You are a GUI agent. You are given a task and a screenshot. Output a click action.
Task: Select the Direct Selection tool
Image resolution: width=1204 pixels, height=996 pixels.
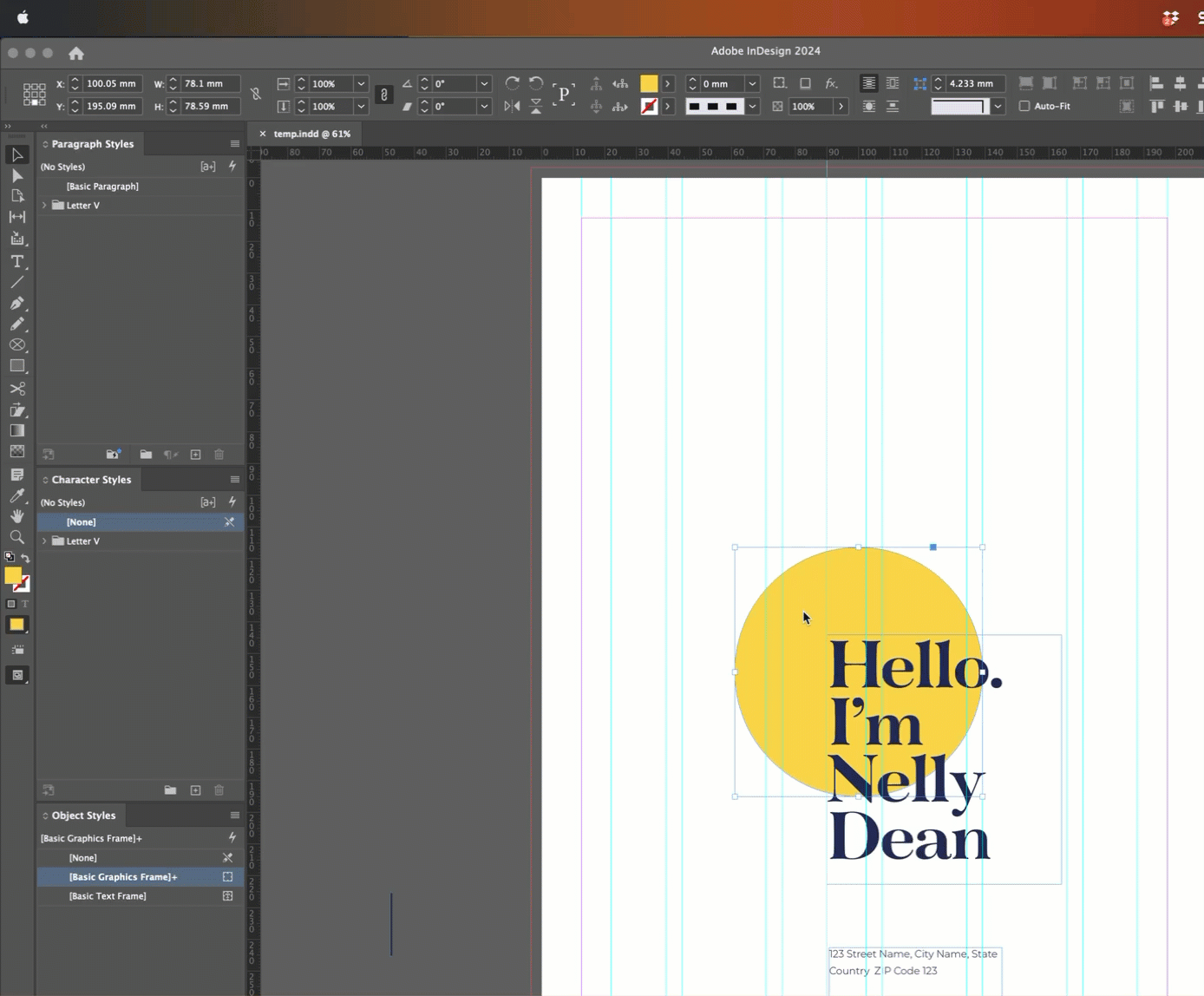pos(17,176)
